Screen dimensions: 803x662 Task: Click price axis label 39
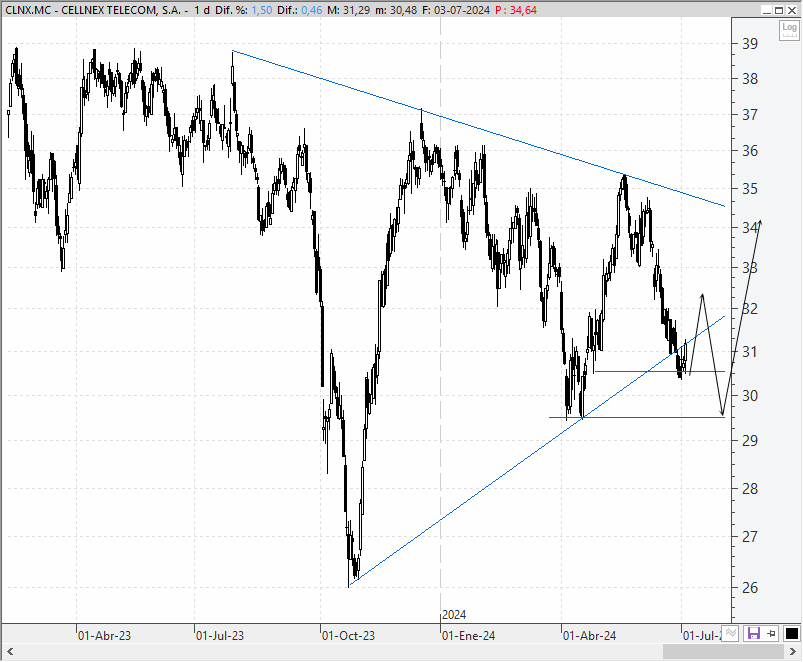click(750, 44)
